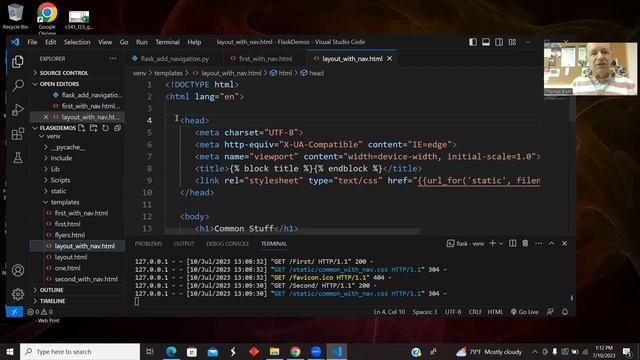This screenshot has height=360, width=640.
Task: Open File Explorer from taskbar
Action: tap(274, 351)
